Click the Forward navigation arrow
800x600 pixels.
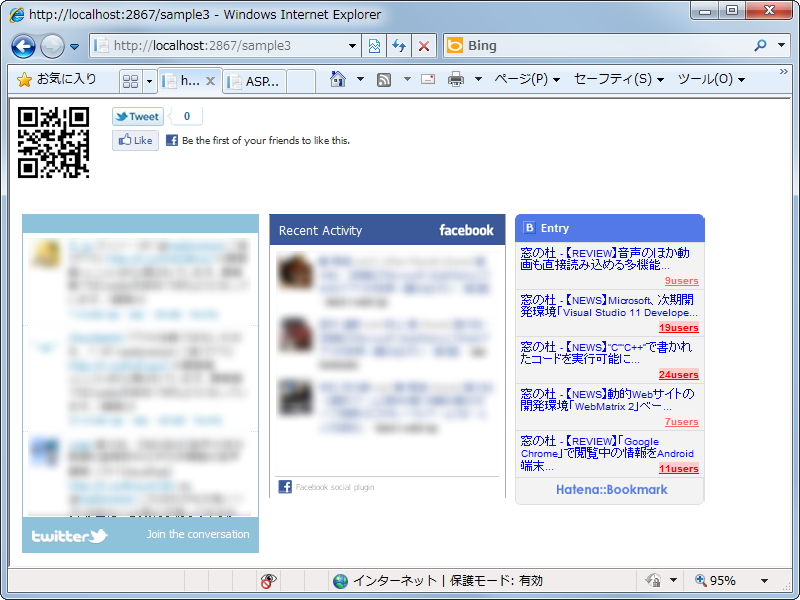tap(52, 46)
